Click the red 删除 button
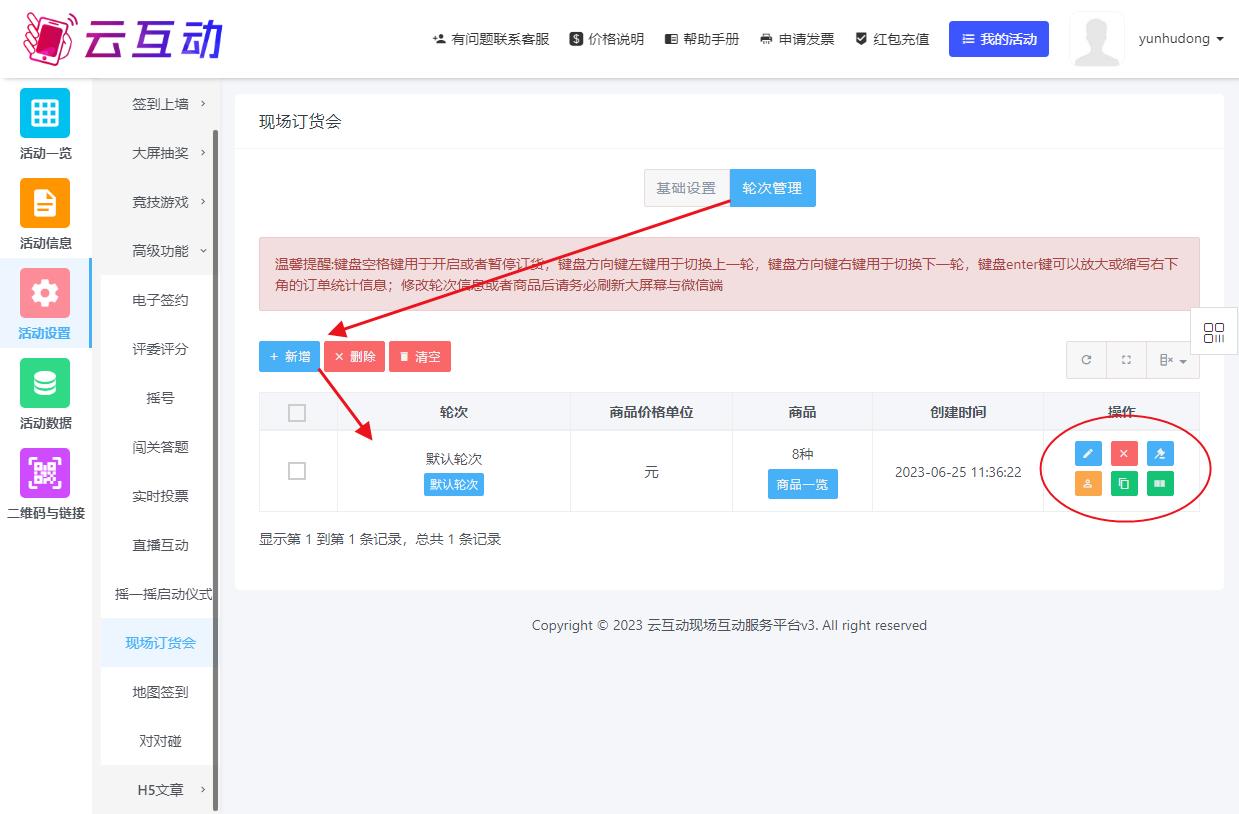Image resolution: width=1239 pixels, height=814 pixels. pyautogui.click(x=354, y=357)
